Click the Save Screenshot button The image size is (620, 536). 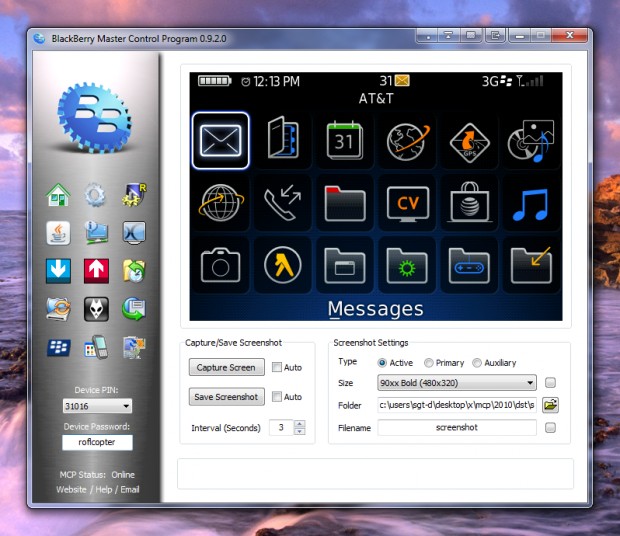(227, 396)
